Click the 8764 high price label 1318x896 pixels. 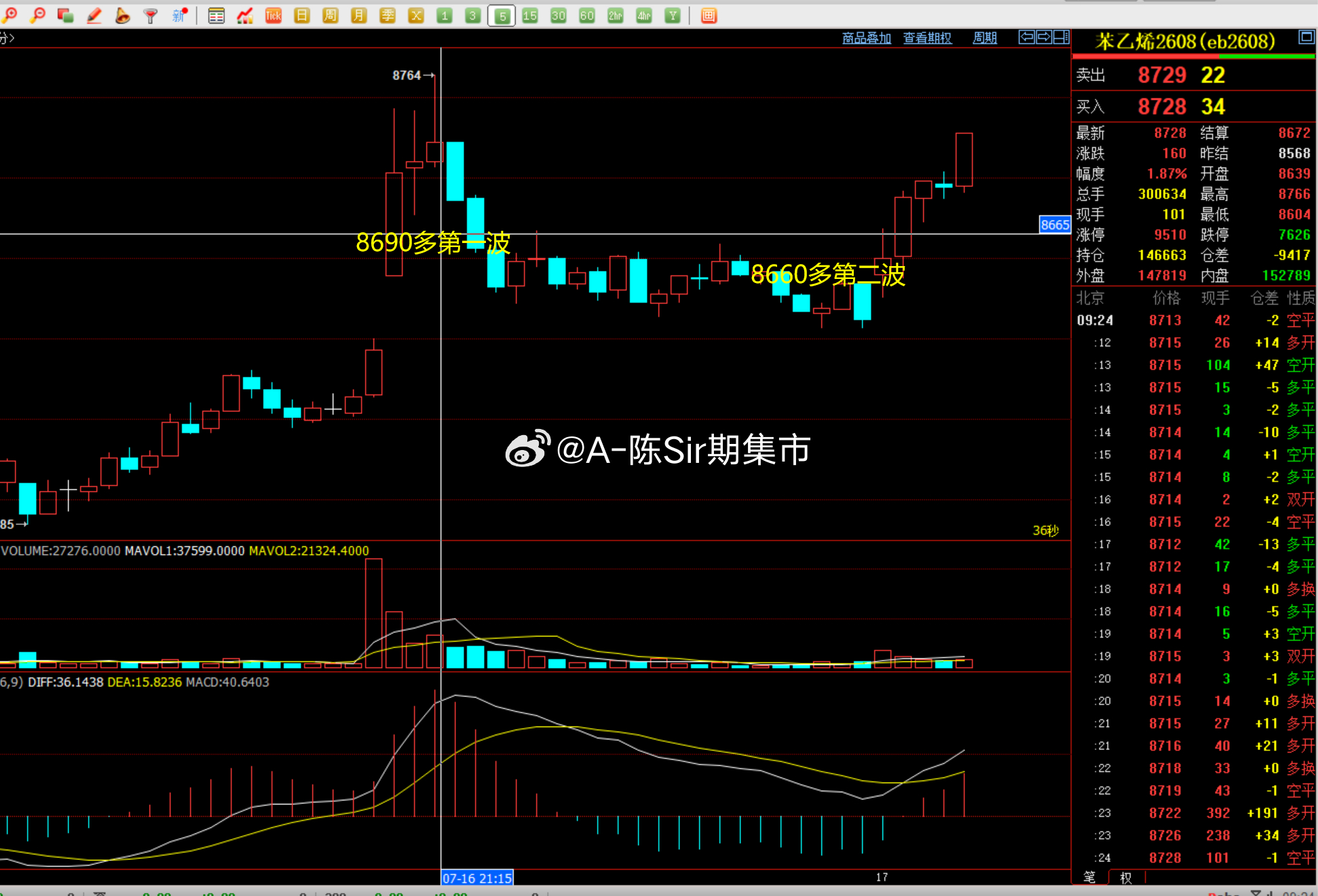(x=407, y=75)
